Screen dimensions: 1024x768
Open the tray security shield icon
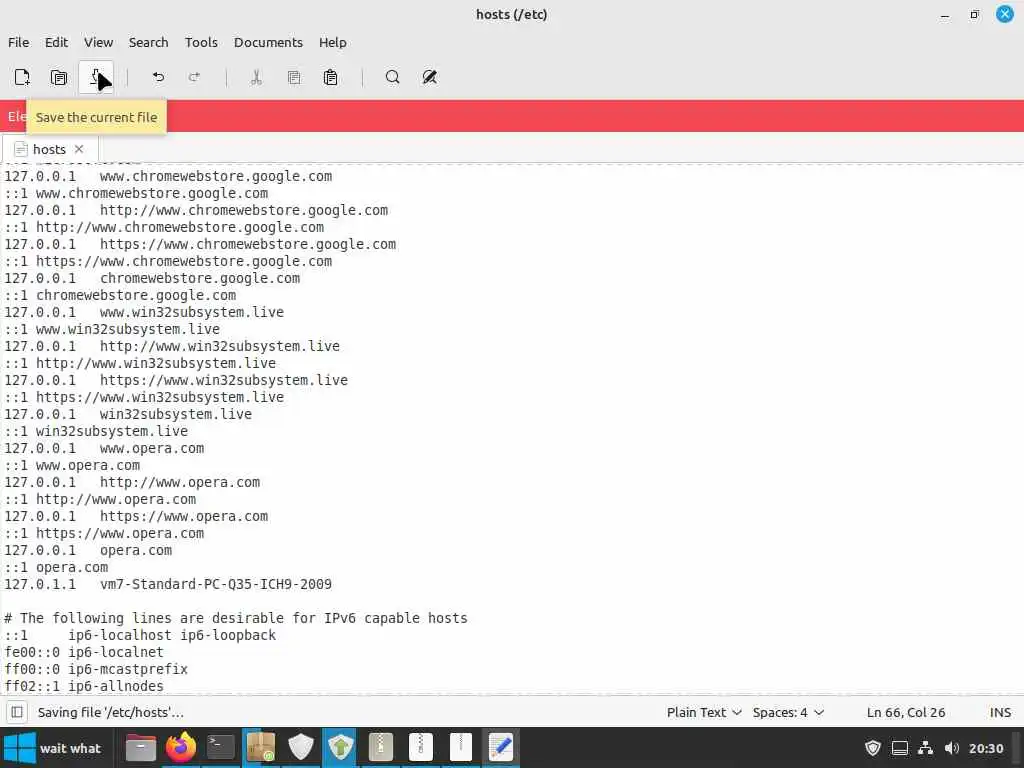point(872,748)
